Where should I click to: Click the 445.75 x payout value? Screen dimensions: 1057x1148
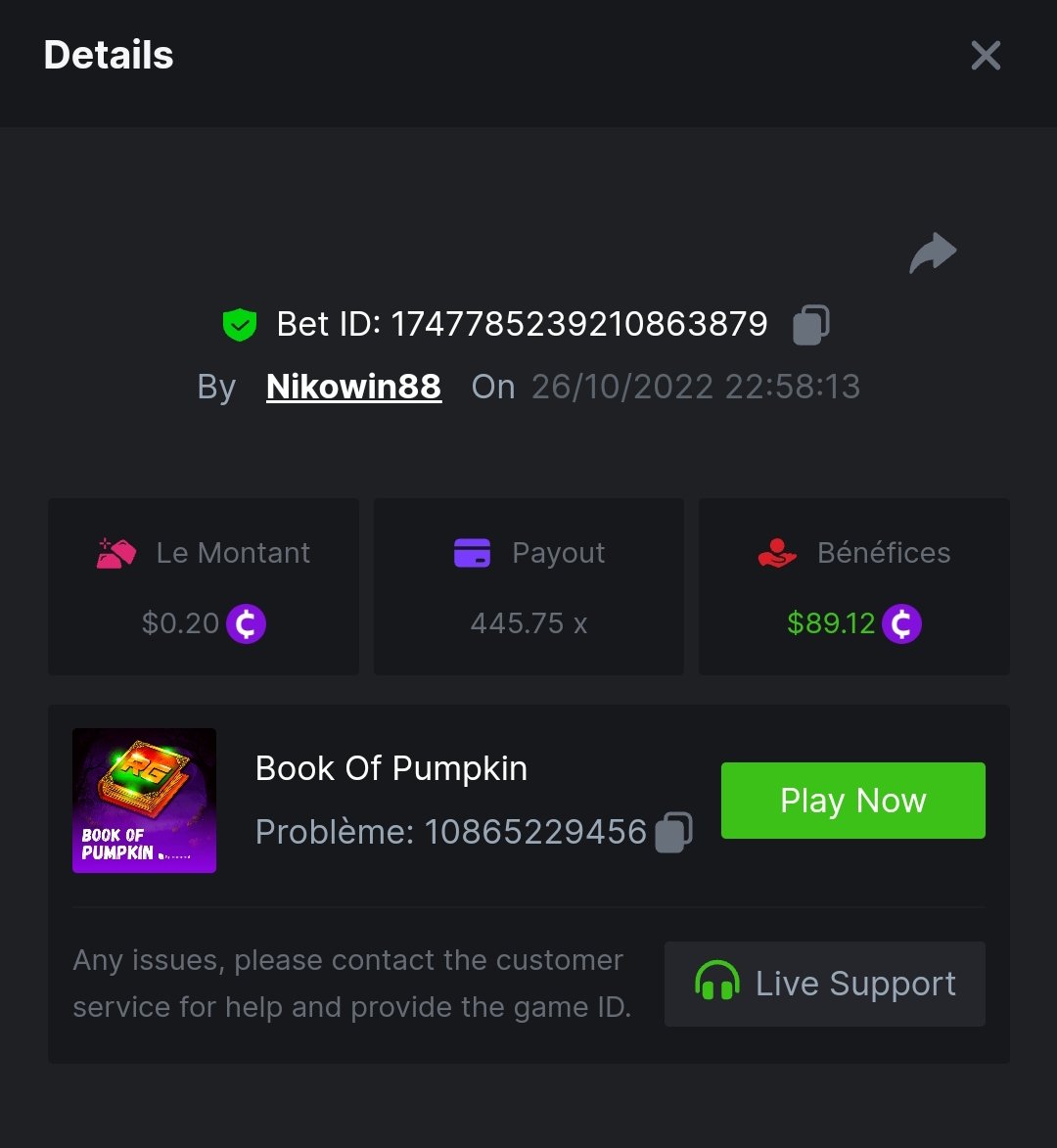click(528, 623)
